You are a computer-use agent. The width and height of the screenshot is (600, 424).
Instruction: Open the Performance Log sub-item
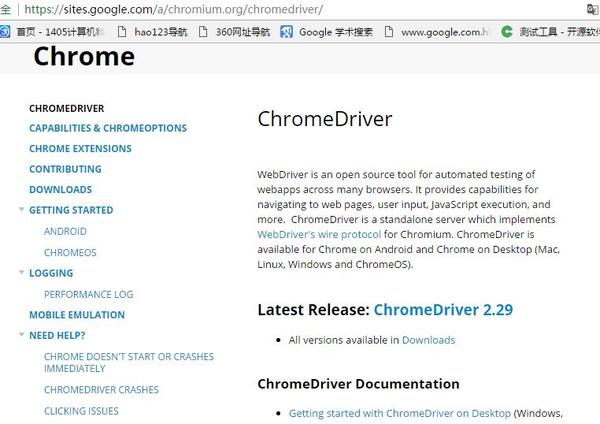point(89,294)
